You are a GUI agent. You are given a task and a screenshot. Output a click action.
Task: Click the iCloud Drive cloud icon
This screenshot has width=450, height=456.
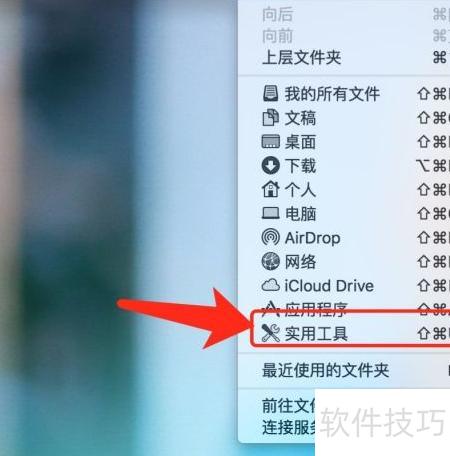click(x=270, y=285)
